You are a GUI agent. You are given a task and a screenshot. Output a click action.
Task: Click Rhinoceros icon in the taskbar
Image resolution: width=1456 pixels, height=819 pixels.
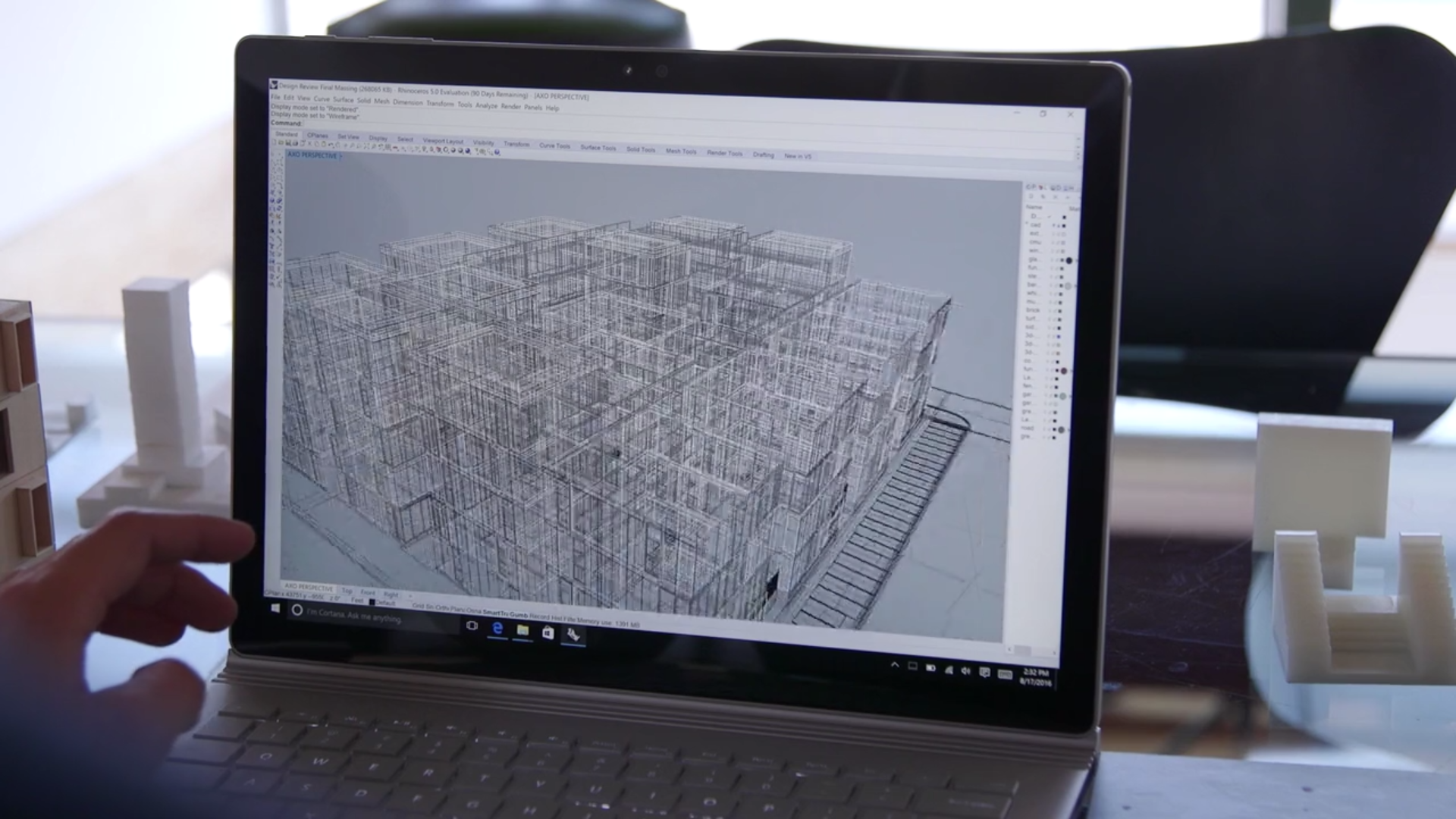[573, 635]
